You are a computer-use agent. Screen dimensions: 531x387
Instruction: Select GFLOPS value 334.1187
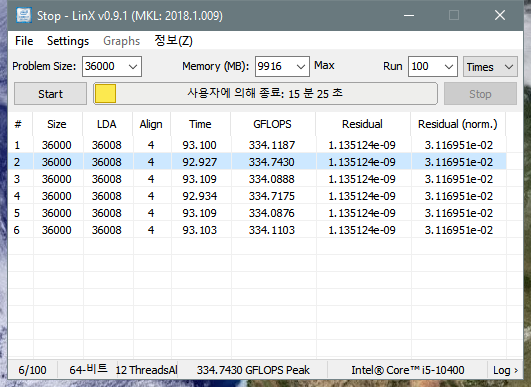(x=272, y=145)
